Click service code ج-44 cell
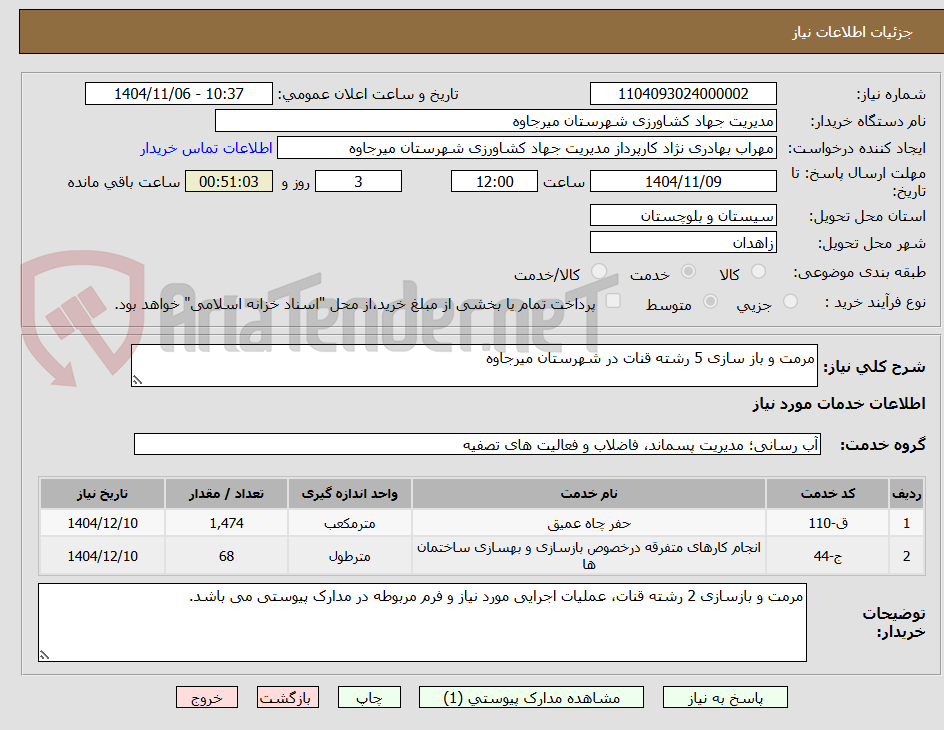 [x=827, y=556]
